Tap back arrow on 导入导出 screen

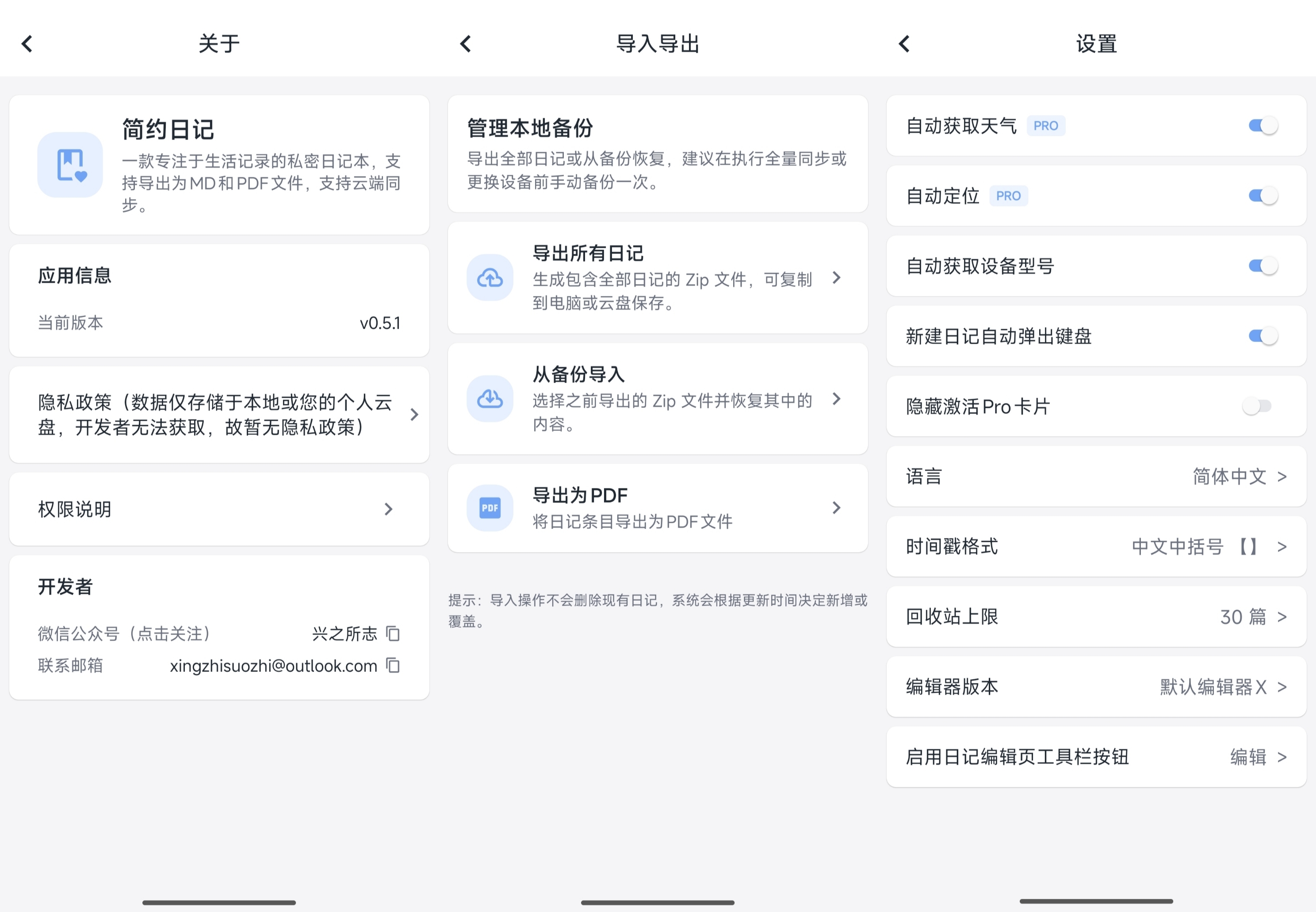point(466,43)
